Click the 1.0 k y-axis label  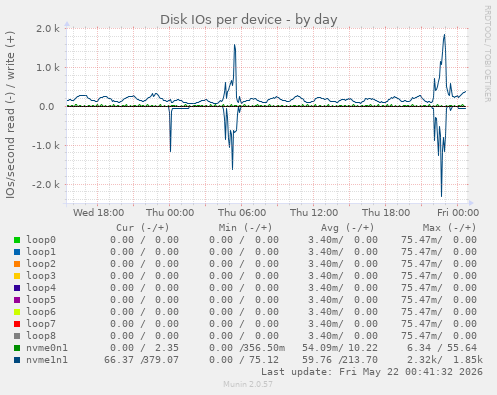point(48,68)
